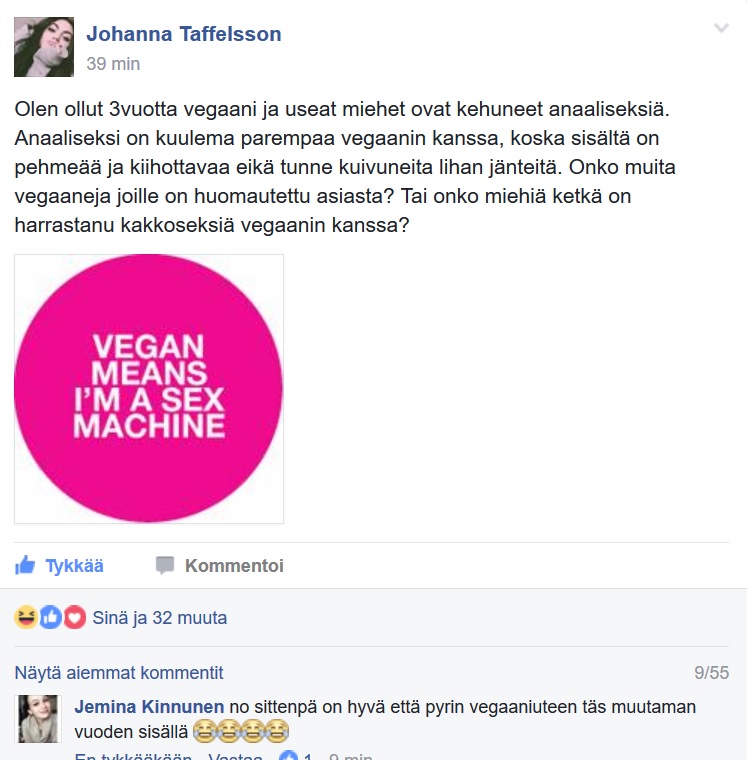The width and height of the screenshot is (747, 760).
Task: Open the post options chevron menu
Action: click(721, 28)
